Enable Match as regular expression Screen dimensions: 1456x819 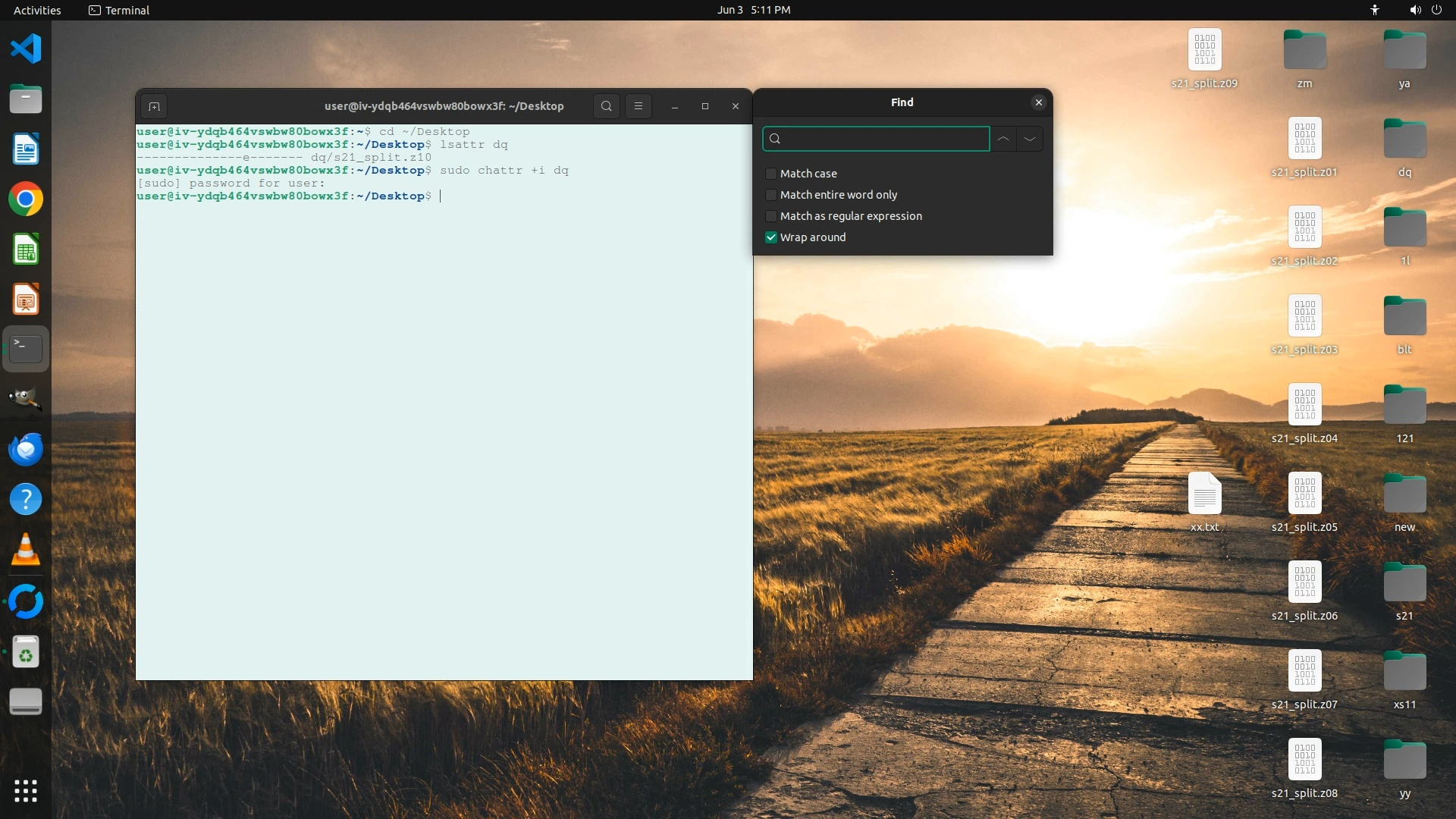pos(771,216)
